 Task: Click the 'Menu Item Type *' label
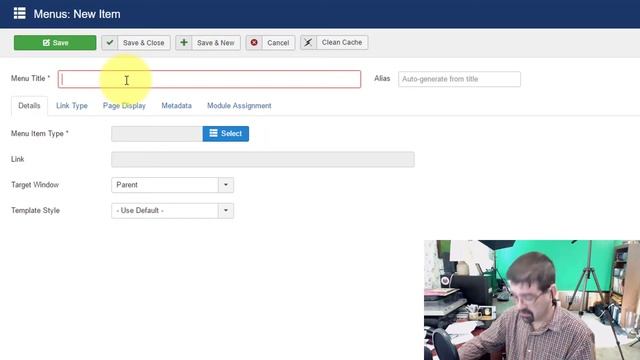point(40,133)
